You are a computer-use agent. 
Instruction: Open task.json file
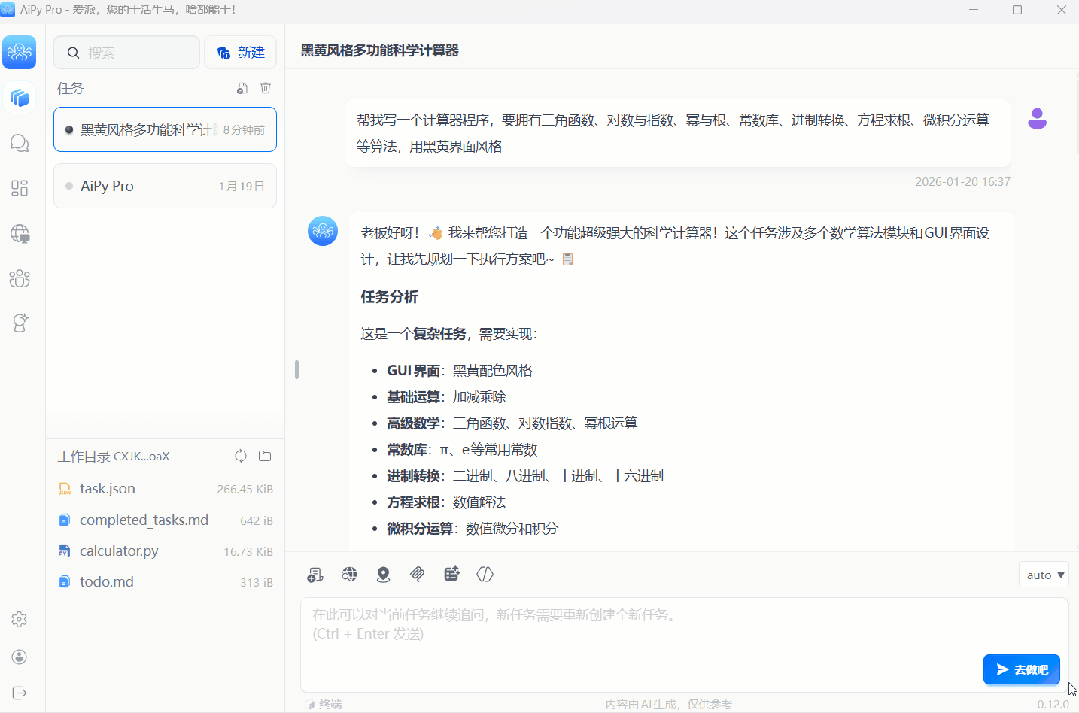click(165, 489)
